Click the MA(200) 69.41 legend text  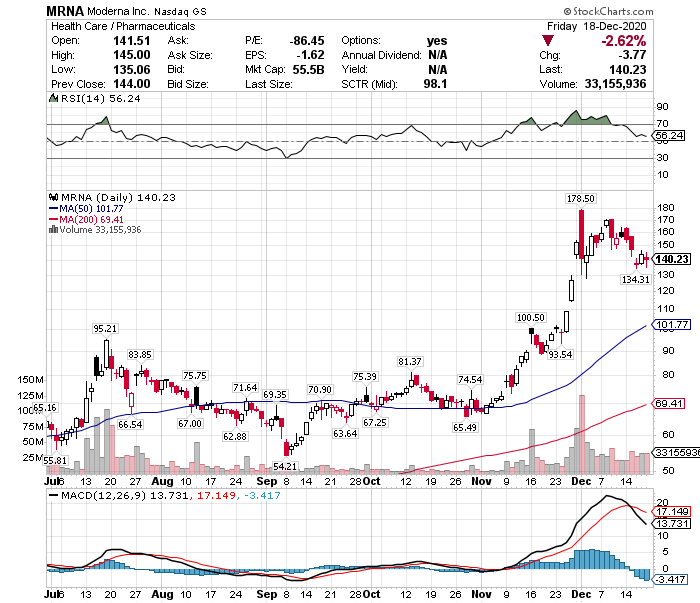[x=92, y=219]
